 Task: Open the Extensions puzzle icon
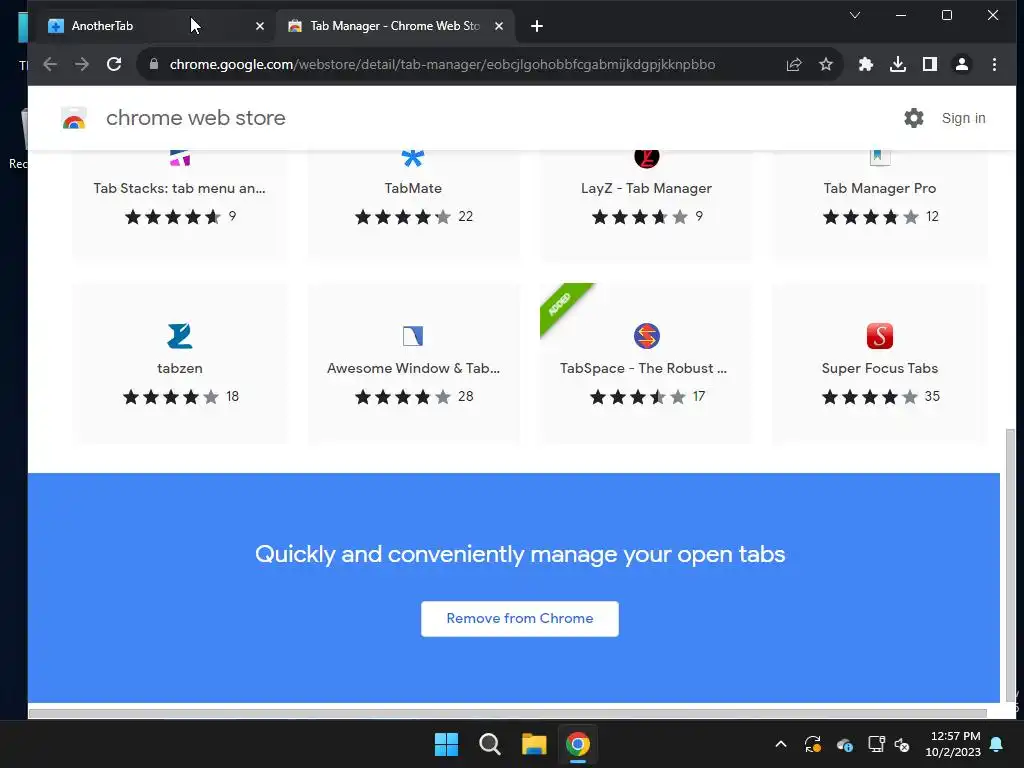coord(866,64)
